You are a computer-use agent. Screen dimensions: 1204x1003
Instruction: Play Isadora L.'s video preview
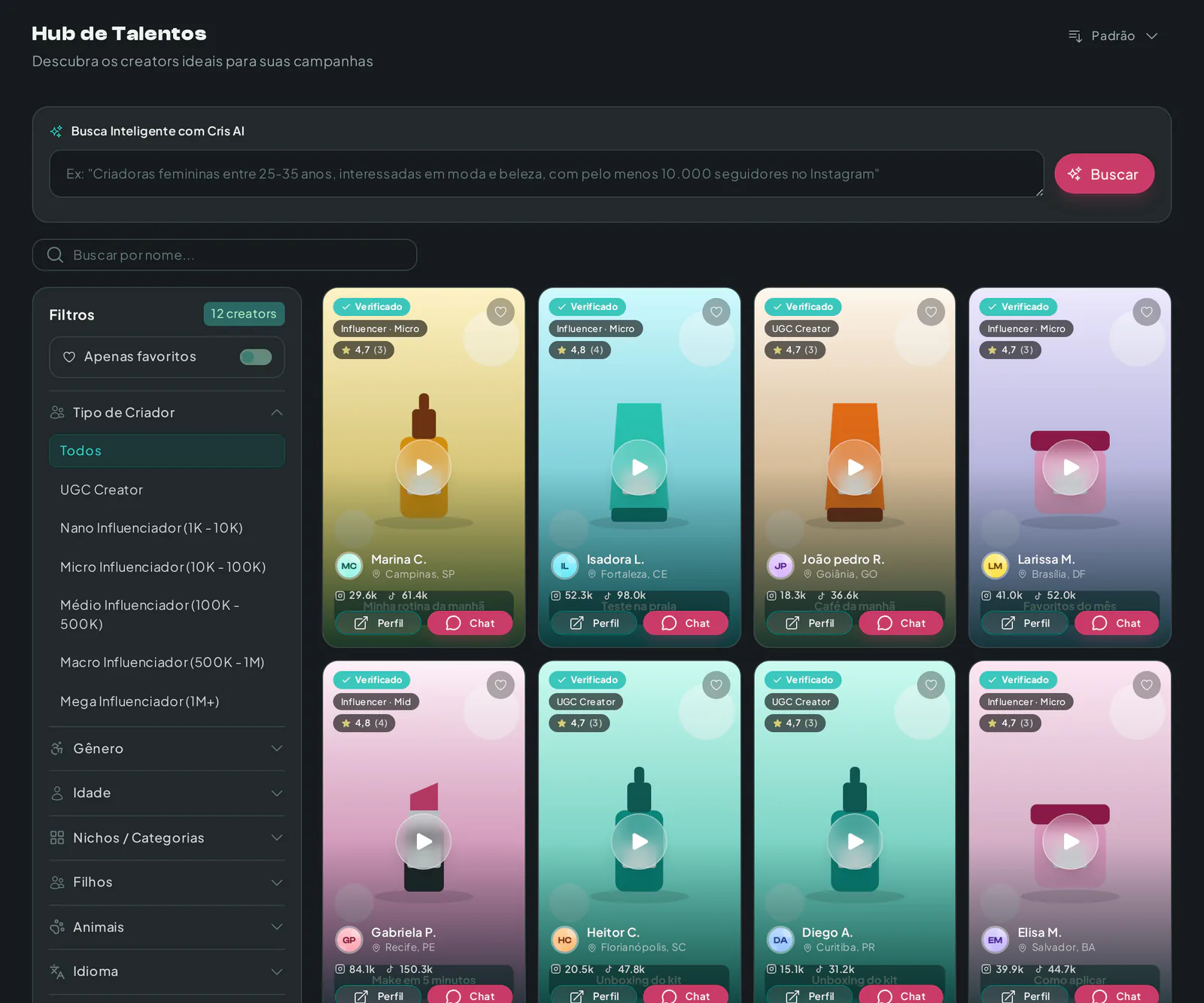click(640, 467)
